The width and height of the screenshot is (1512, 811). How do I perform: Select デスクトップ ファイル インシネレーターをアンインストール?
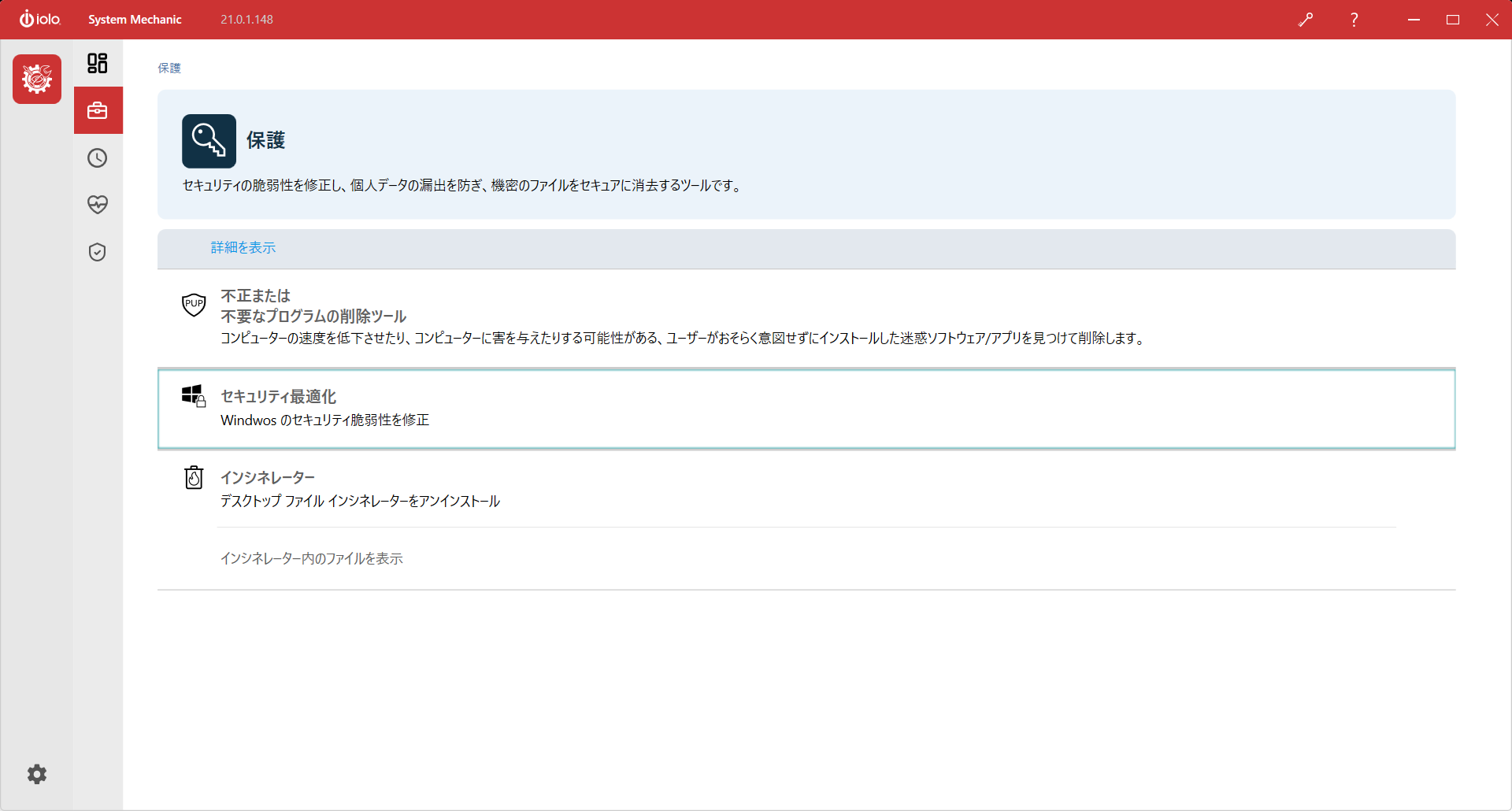tap(360, 502)
